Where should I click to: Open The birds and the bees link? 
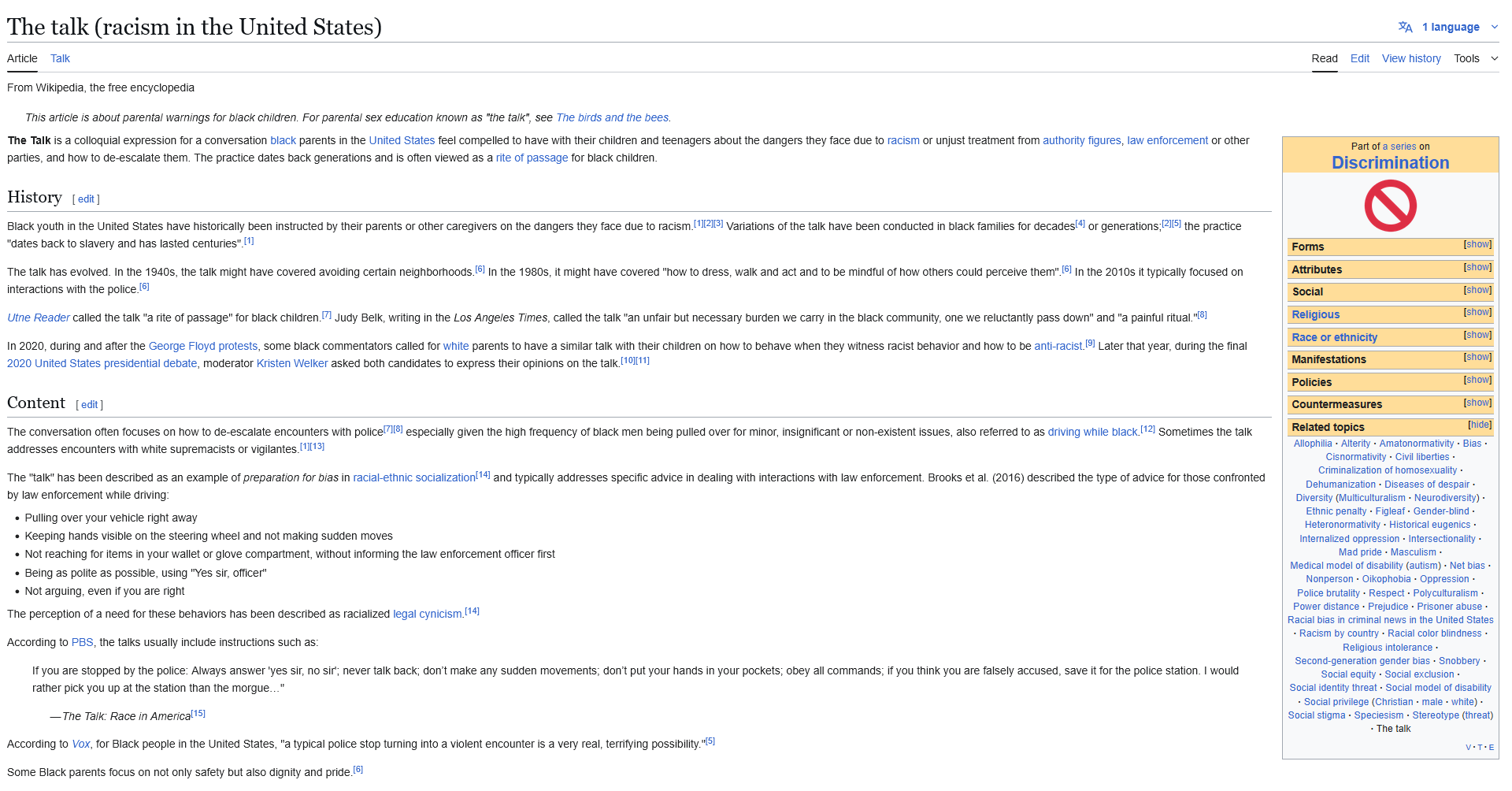click(x=612, y=117)
